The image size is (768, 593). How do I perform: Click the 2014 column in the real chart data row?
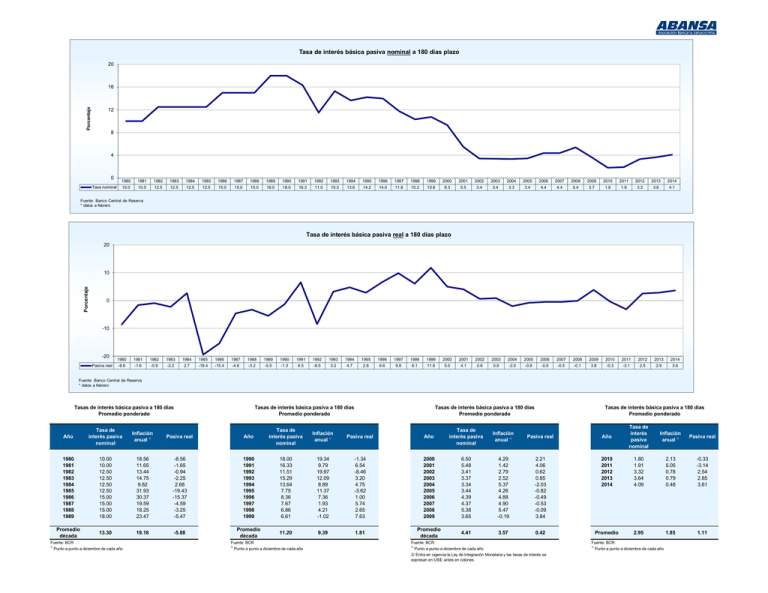(x=674, y=367)
